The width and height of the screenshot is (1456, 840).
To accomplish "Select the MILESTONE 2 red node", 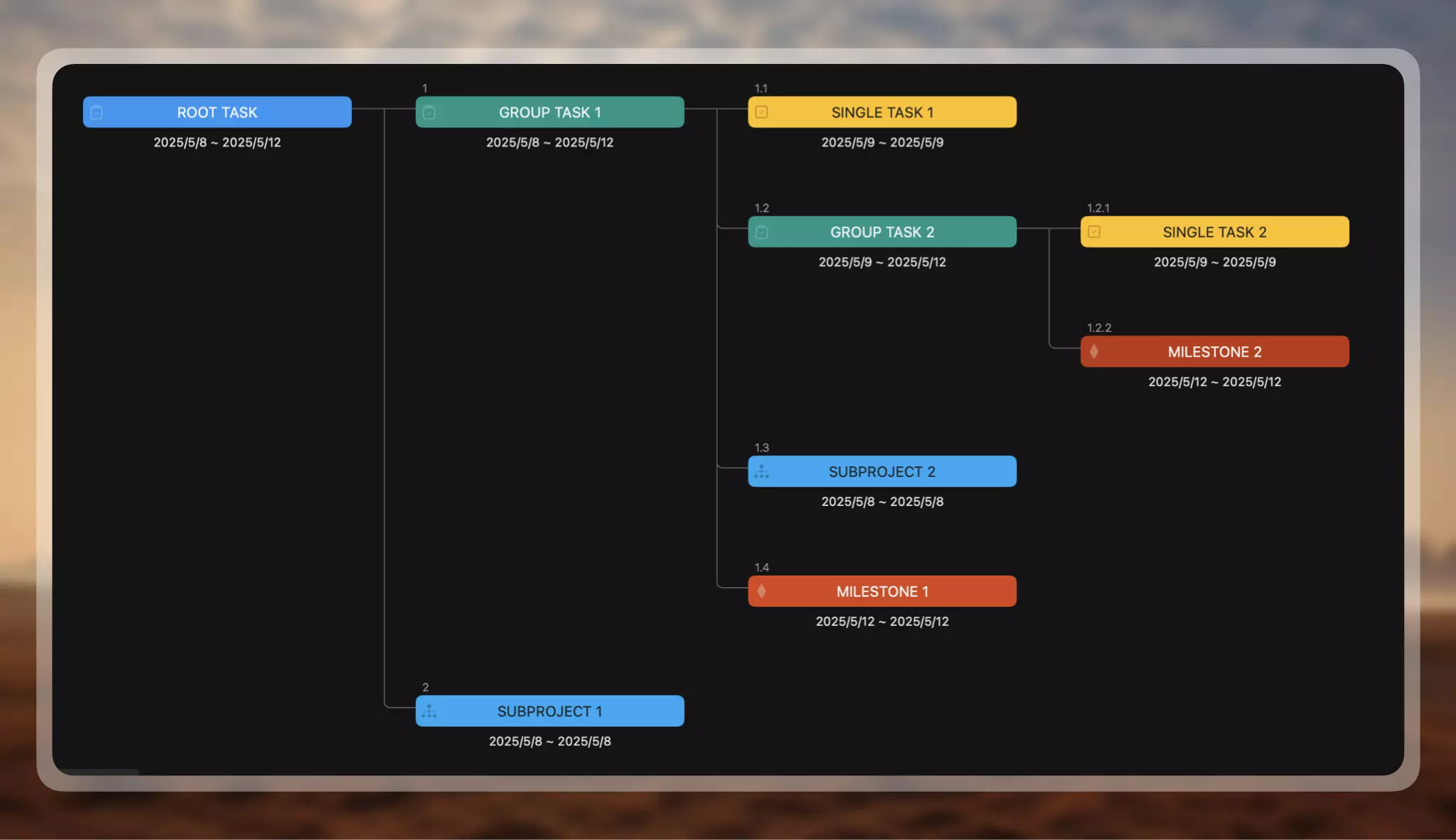I will pos(1214,352).
